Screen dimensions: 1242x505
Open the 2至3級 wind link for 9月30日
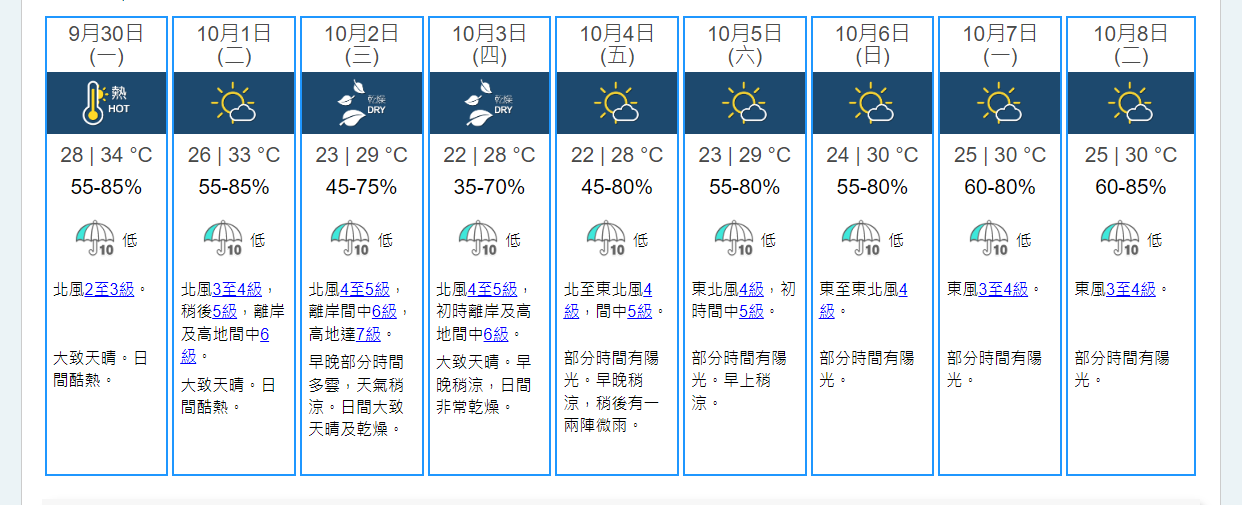(x=109, y=289)
